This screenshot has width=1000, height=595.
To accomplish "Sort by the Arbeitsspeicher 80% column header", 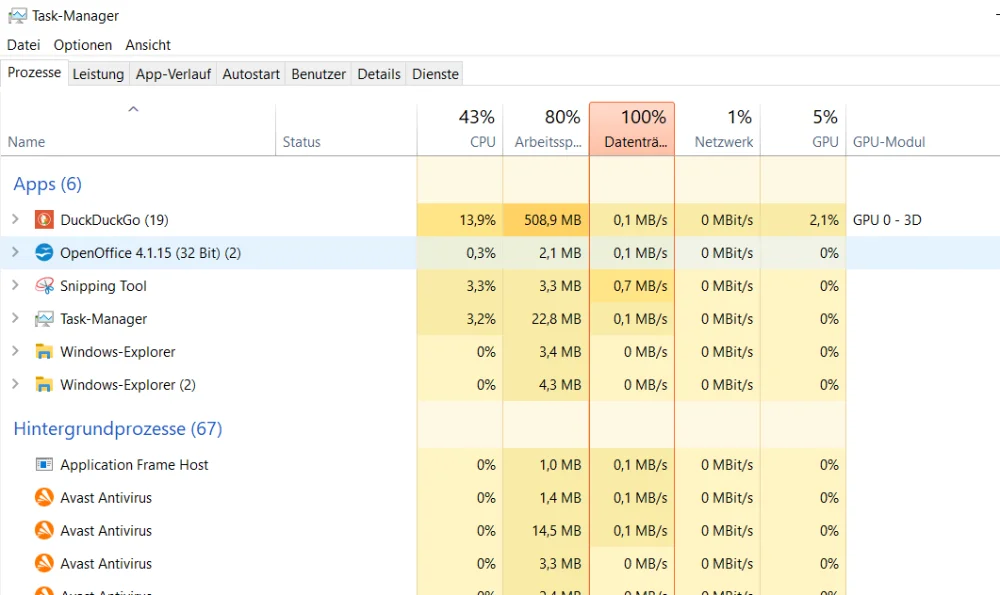I will click(x=546, y=130).
